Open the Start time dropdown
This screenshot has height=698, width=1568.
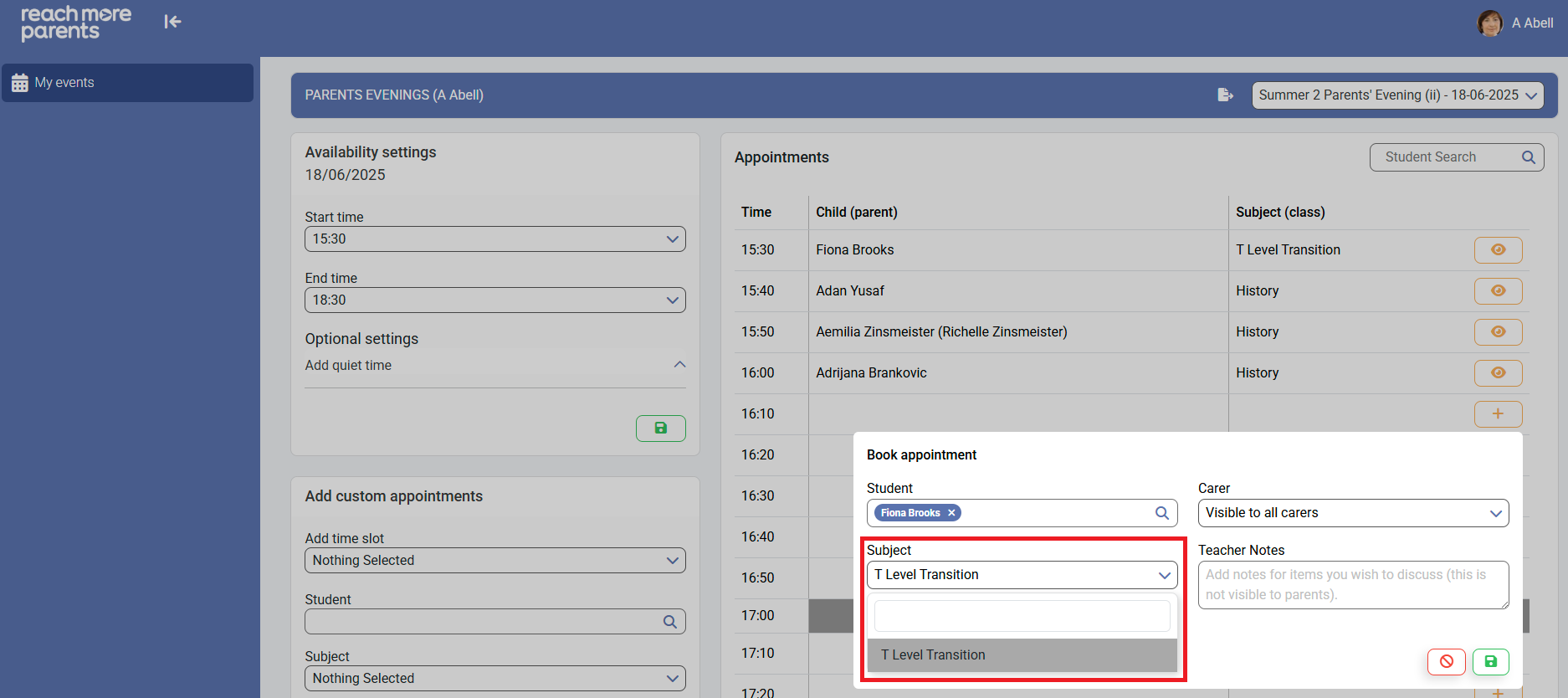point(494,239)
